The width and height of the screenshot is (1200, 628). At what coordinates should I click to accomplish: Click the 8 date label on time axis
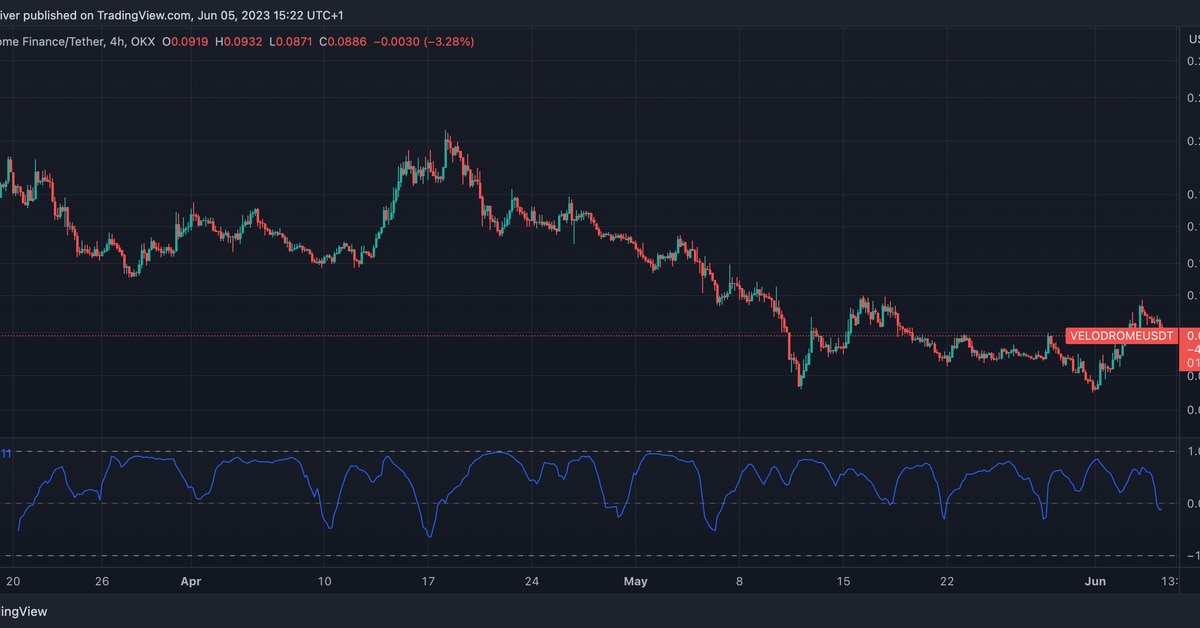(739, 580)
